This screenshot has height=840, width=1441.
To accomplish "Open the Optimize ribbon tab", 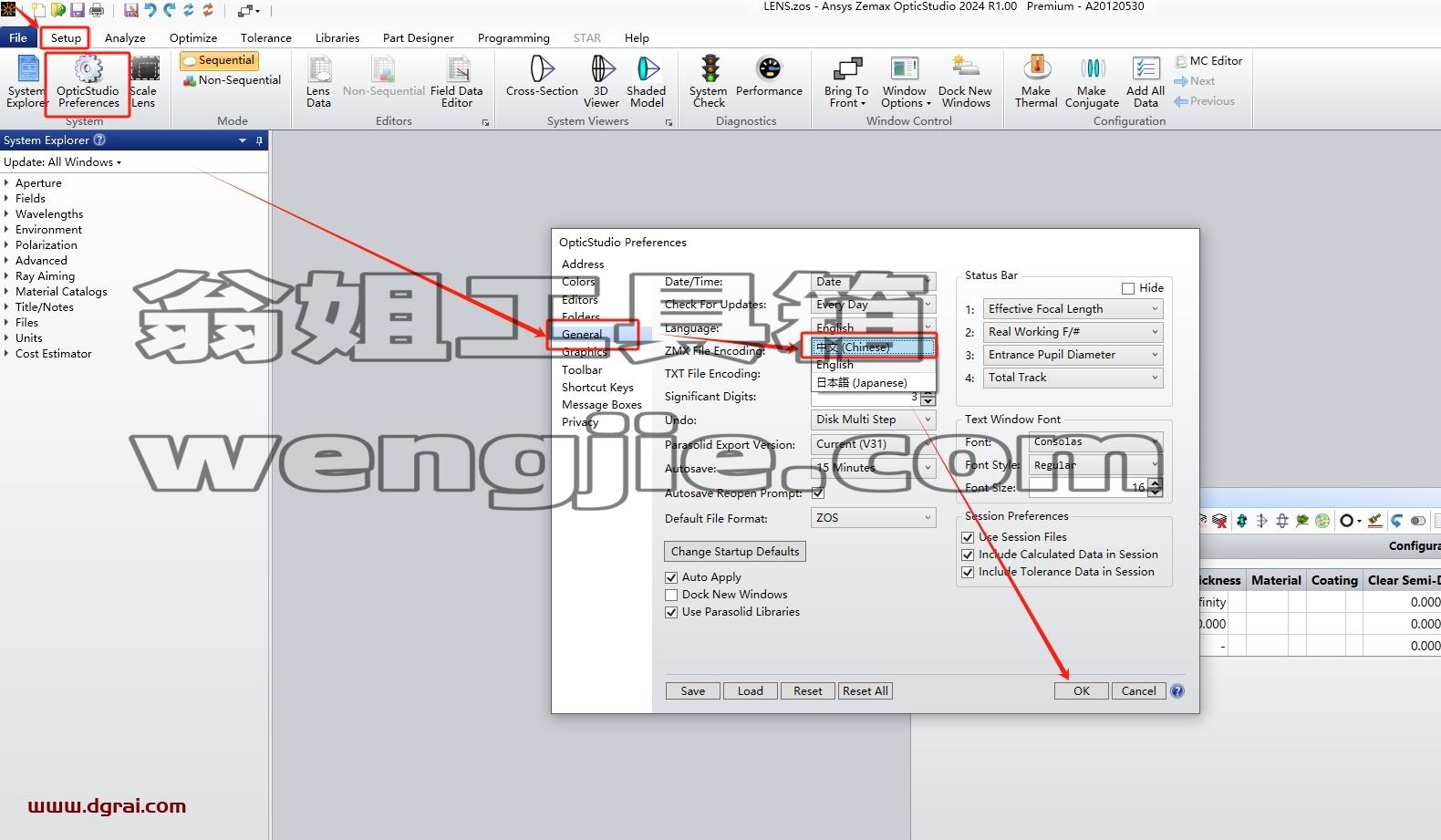I will point(193,38).
